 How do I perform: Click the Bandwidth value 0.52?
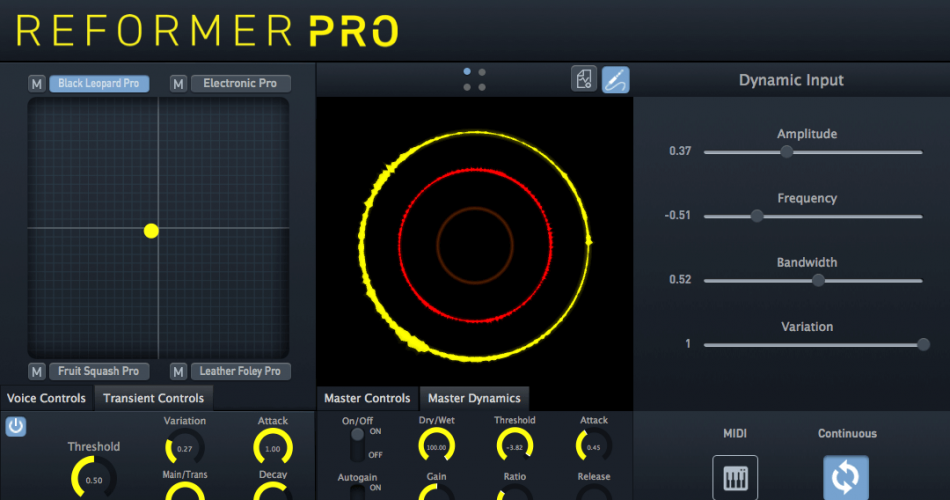[680, 279]
